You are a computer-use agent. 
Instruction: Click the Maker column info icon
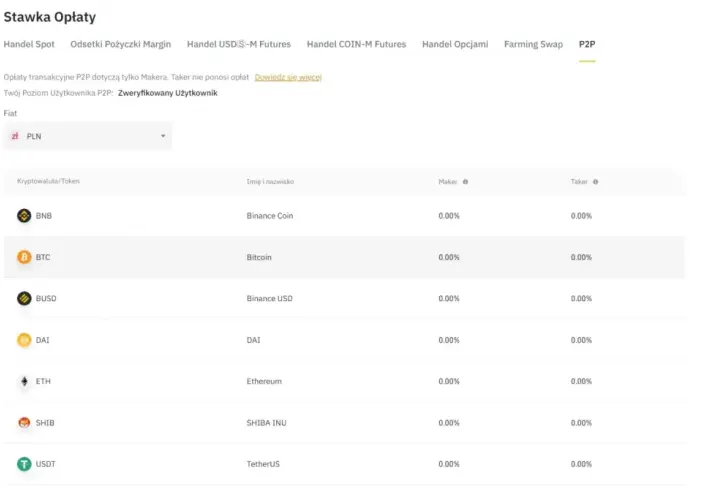pos(465,182)
